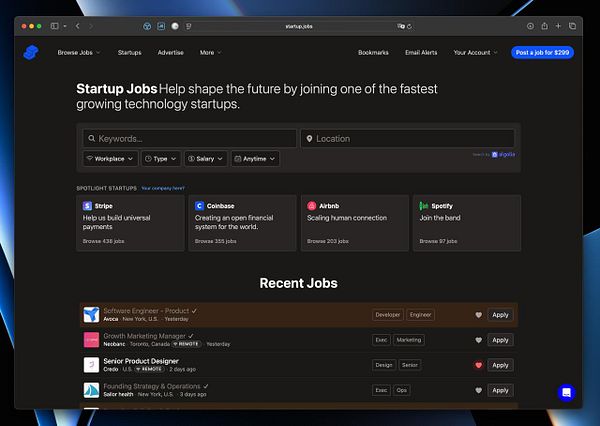Open the Senior Product Designer job title
600x426 pixels.
click(141, 361)
